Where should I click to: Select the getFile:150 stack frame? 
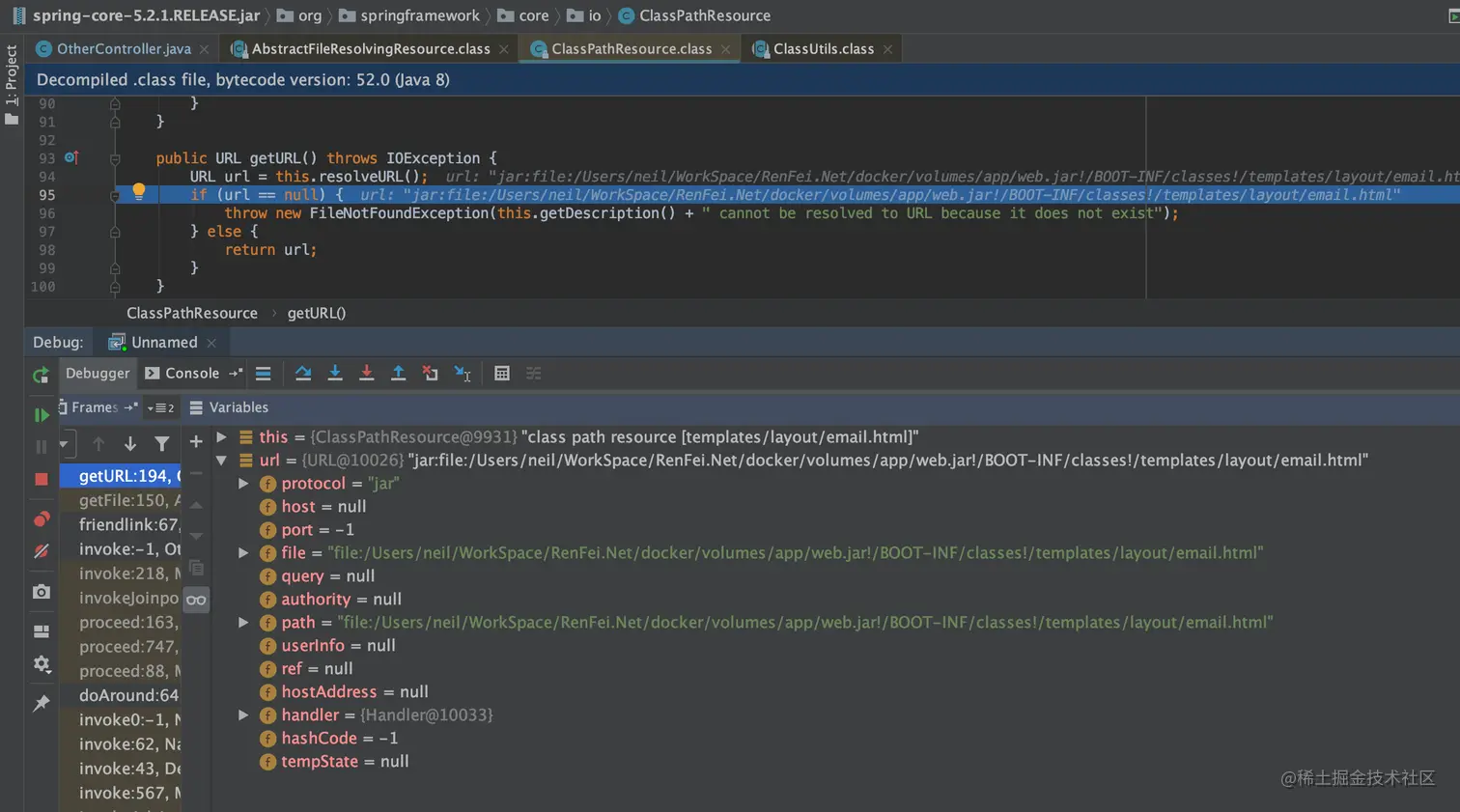121,500
